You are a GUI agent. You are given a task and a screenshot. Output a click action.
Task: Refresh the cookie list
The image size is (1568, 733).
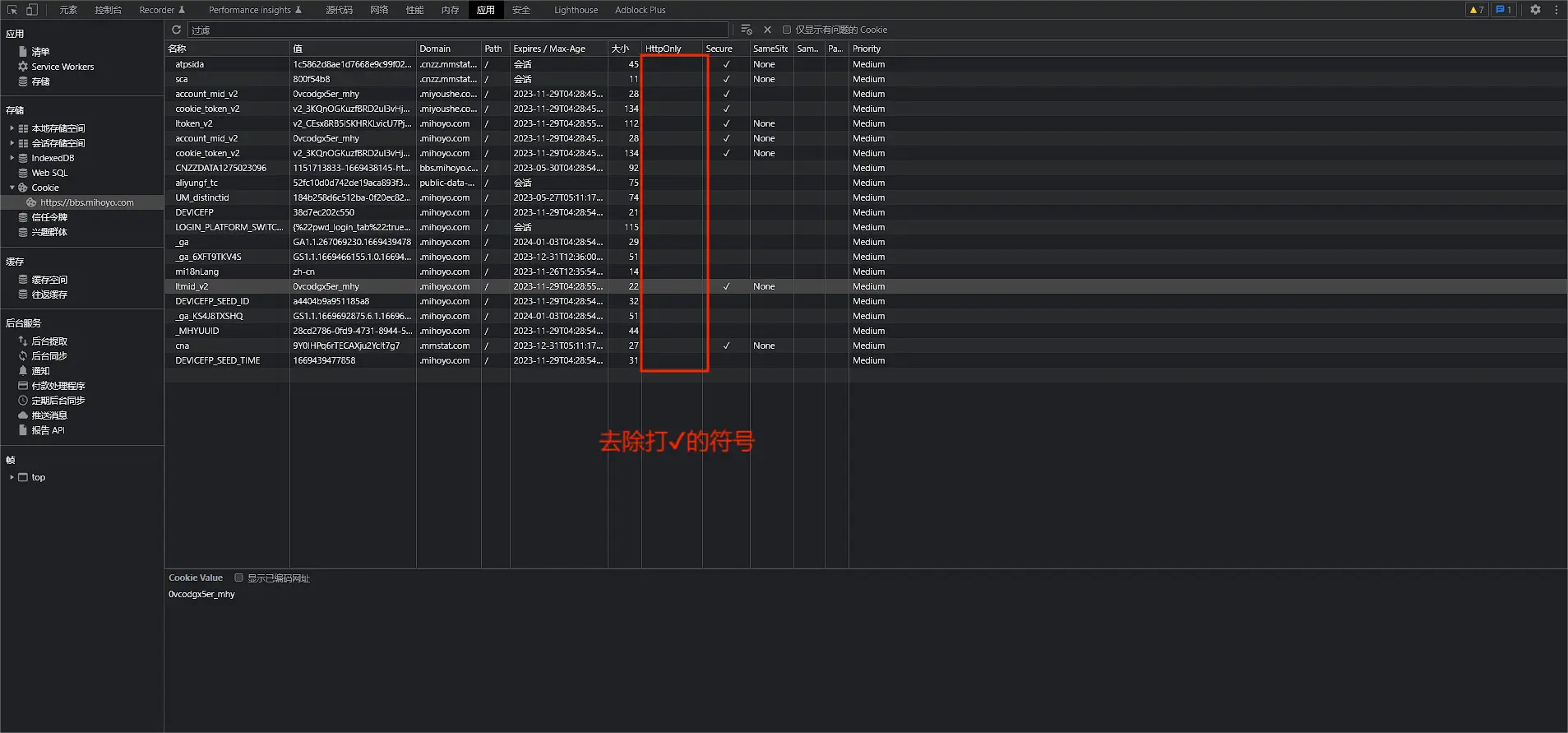176,30
